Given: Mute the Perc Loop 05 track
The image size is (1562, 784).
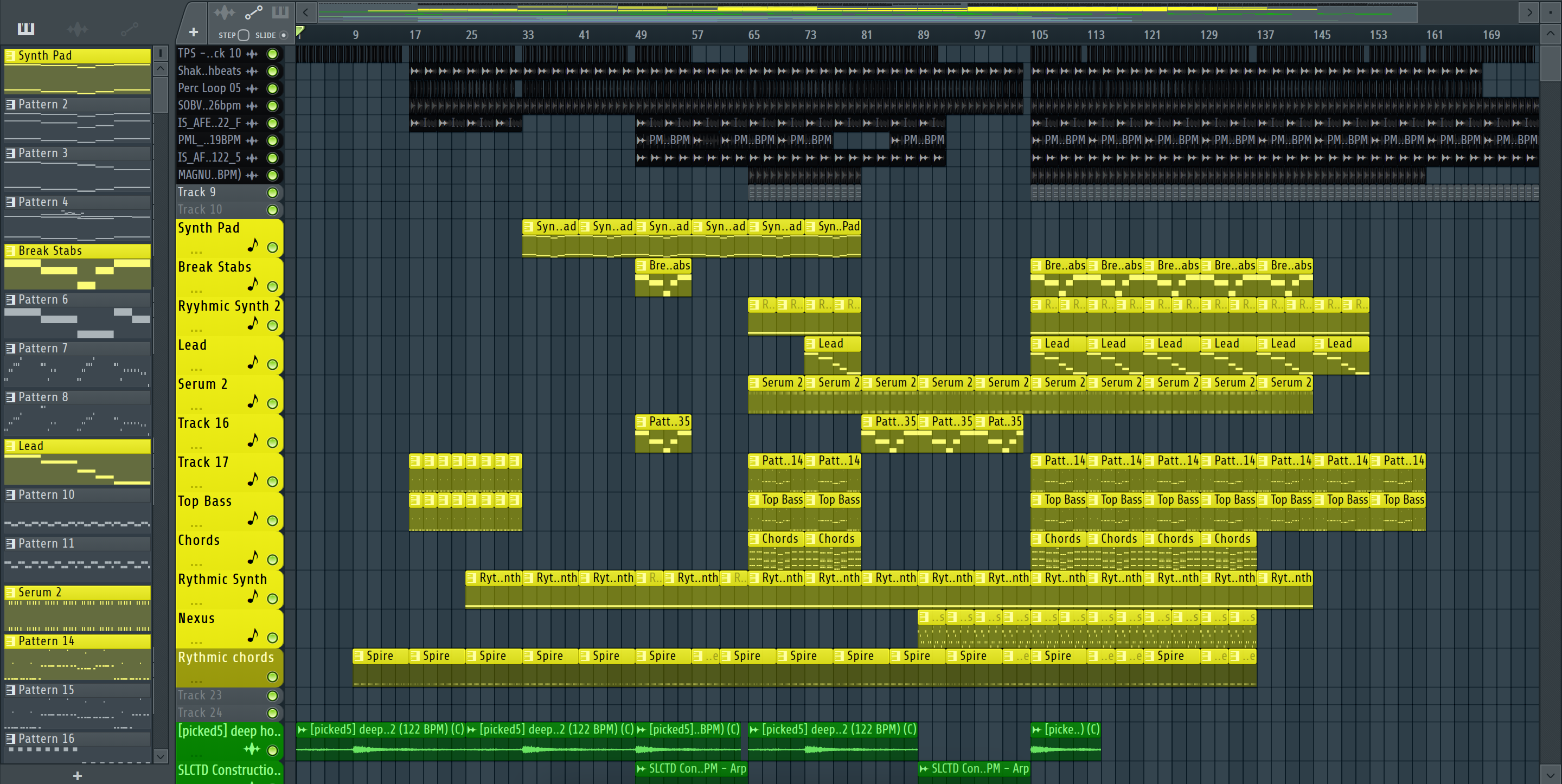Looking at the screenshot, I should (x=273, y=88).
